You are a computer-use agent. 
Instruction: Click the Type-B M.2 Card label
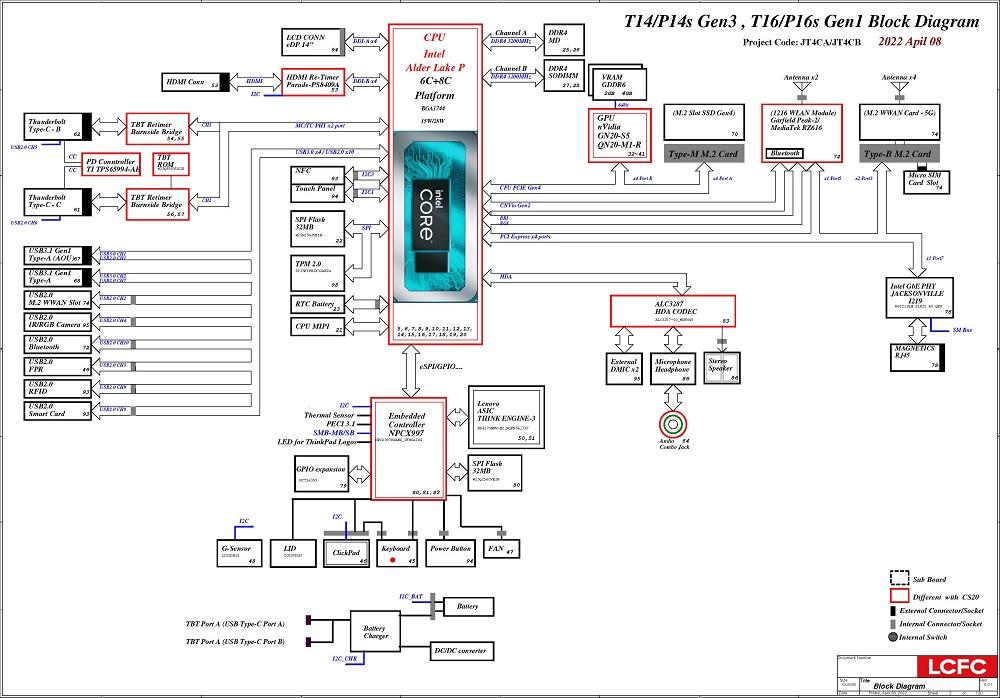point(899,154)
